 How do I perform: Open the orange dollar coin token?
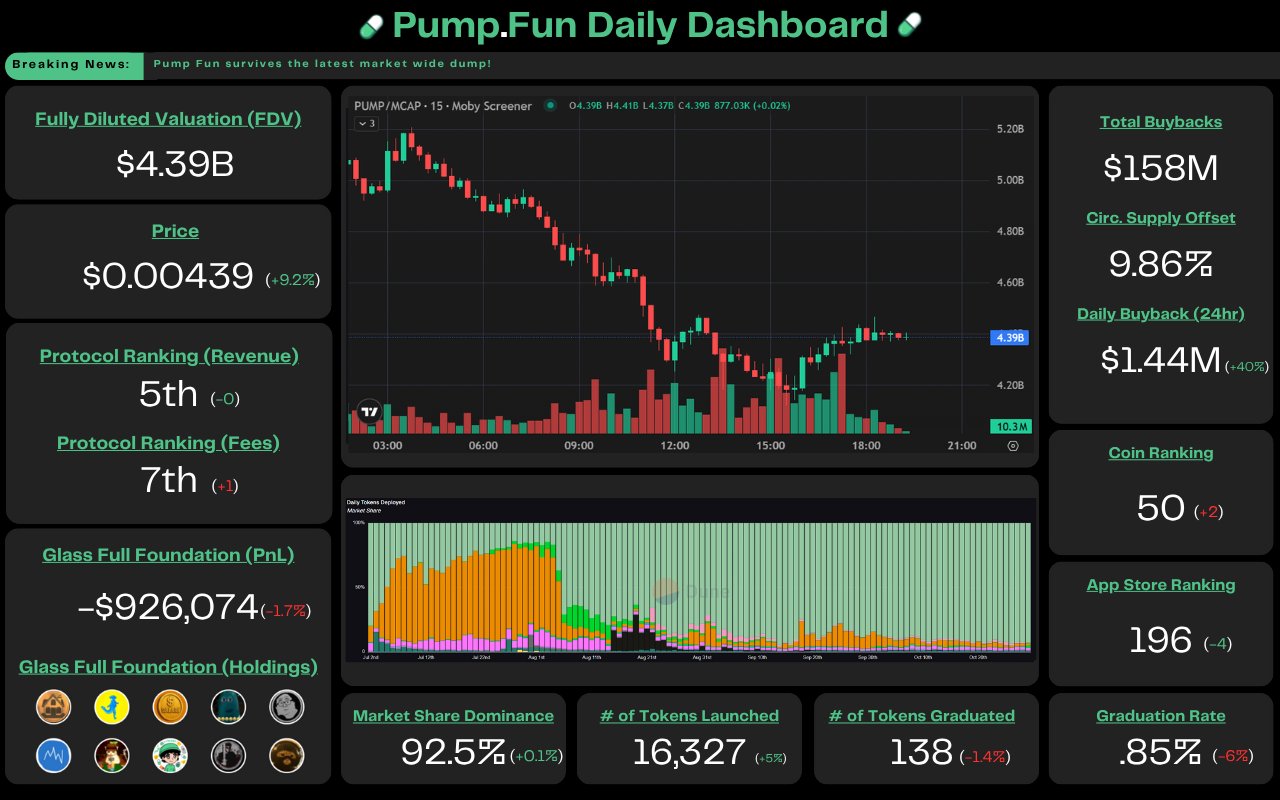(170, 707)
